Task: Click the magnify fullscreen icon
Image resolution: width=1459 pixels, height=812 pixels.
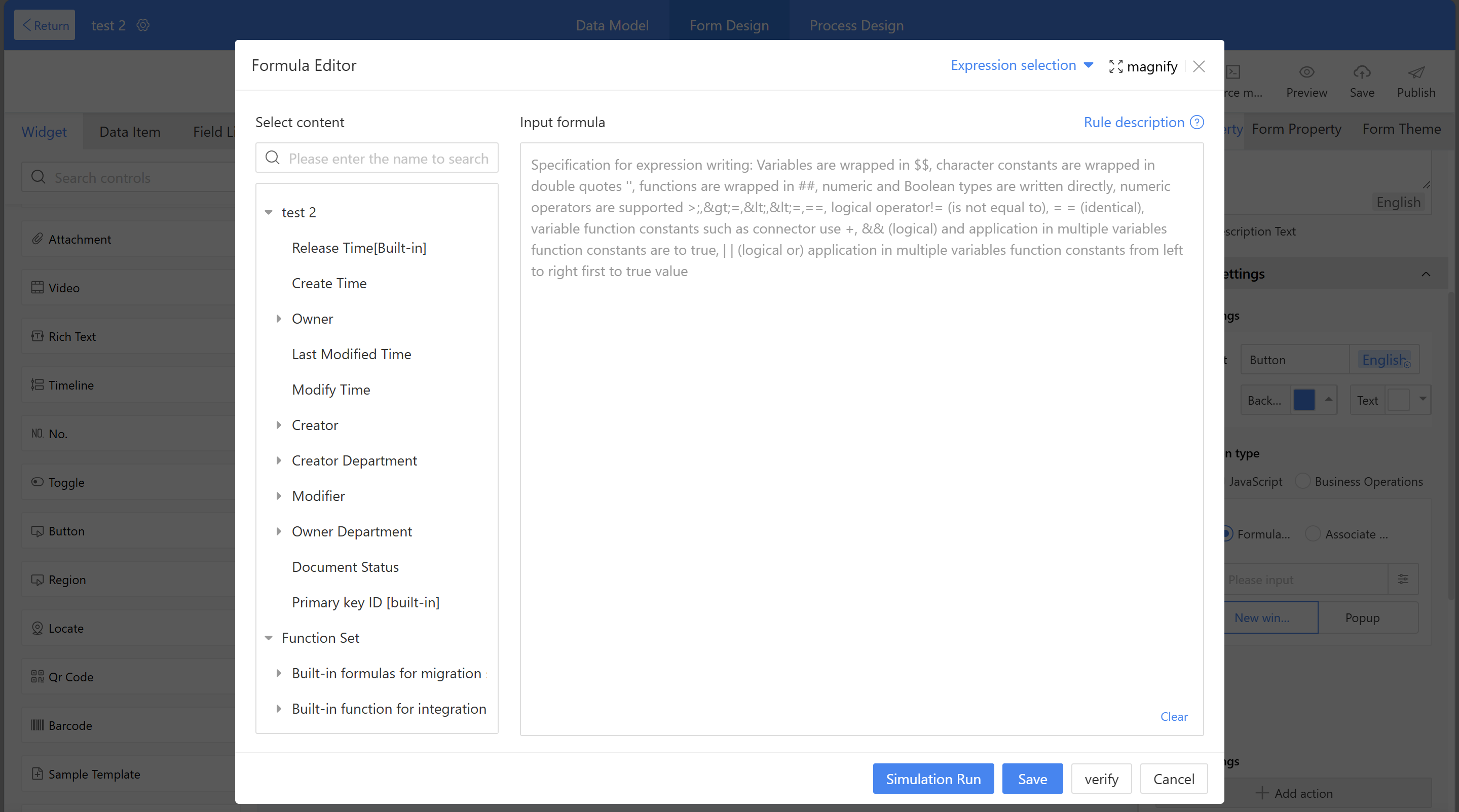Action: [x=1115, y=66]
